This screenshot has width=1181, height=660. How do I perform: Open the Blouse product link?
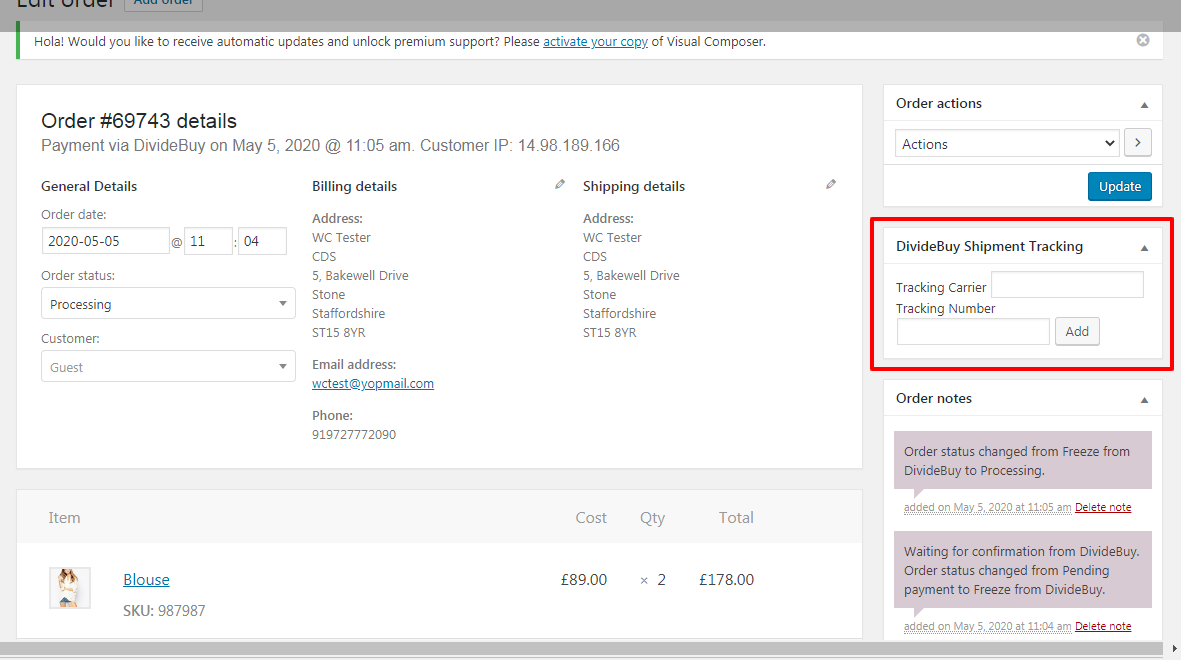pos(146,579)
